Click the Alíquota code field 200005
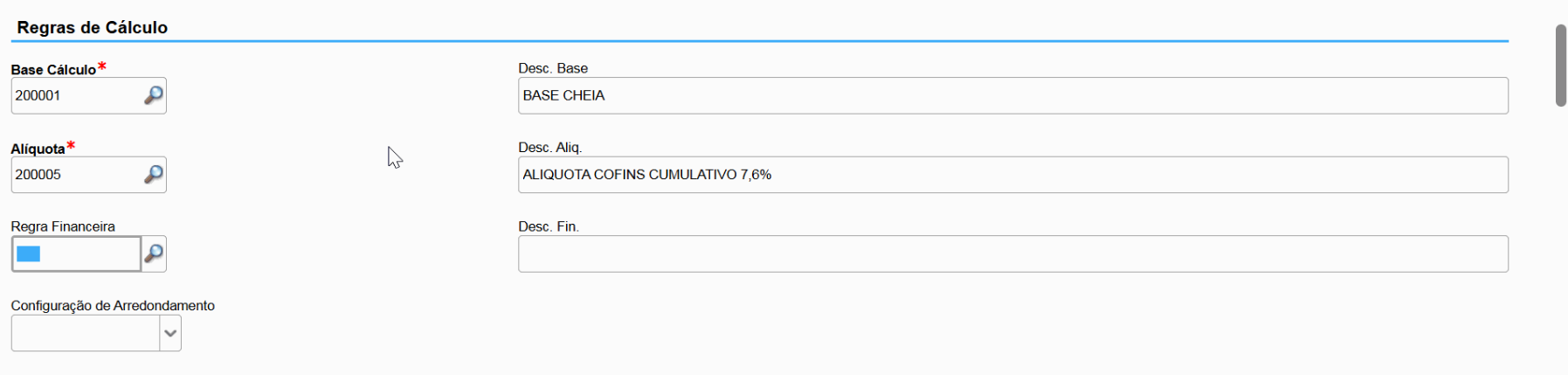Image resolution: width=1568 pixels, height=375 pixels. tap(74, 175)
